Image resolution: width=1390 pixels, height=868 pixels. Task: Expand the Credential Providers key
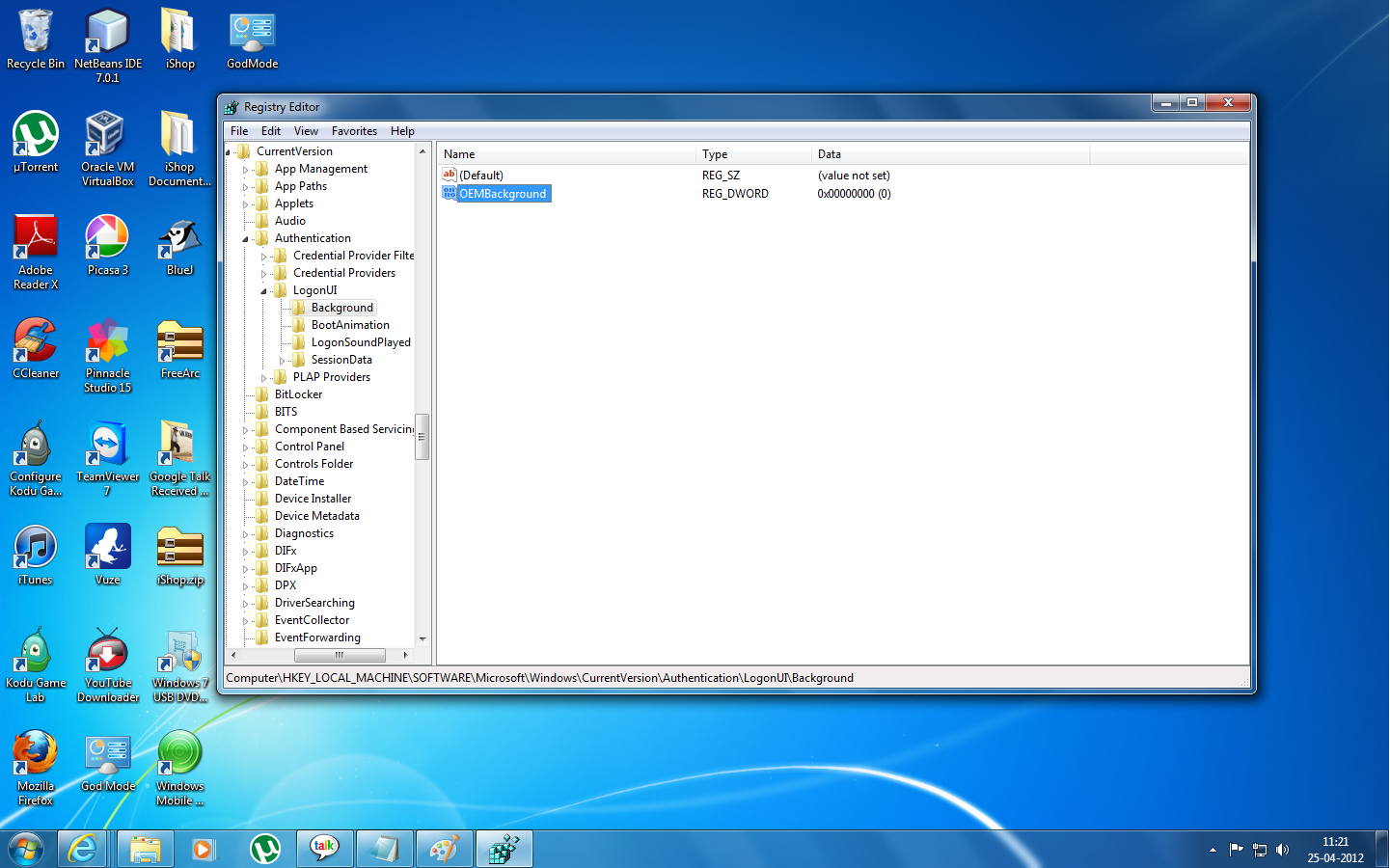[263, 274]
